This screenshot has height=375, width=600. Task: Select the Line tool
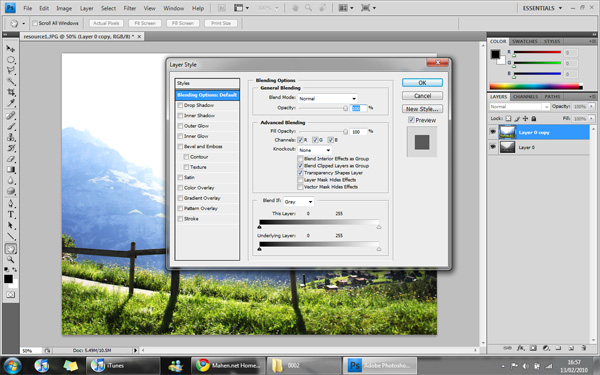tap(10, 236)
